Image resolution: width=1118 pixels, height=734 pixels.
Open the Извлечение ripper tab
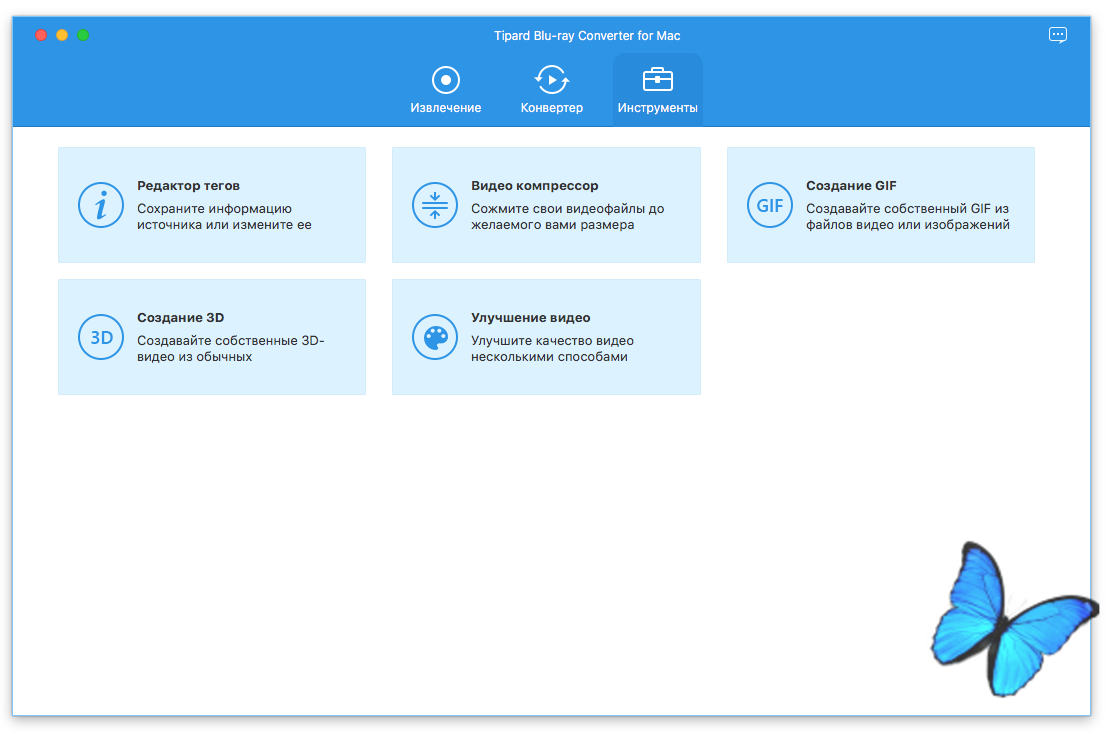(445, 90)
